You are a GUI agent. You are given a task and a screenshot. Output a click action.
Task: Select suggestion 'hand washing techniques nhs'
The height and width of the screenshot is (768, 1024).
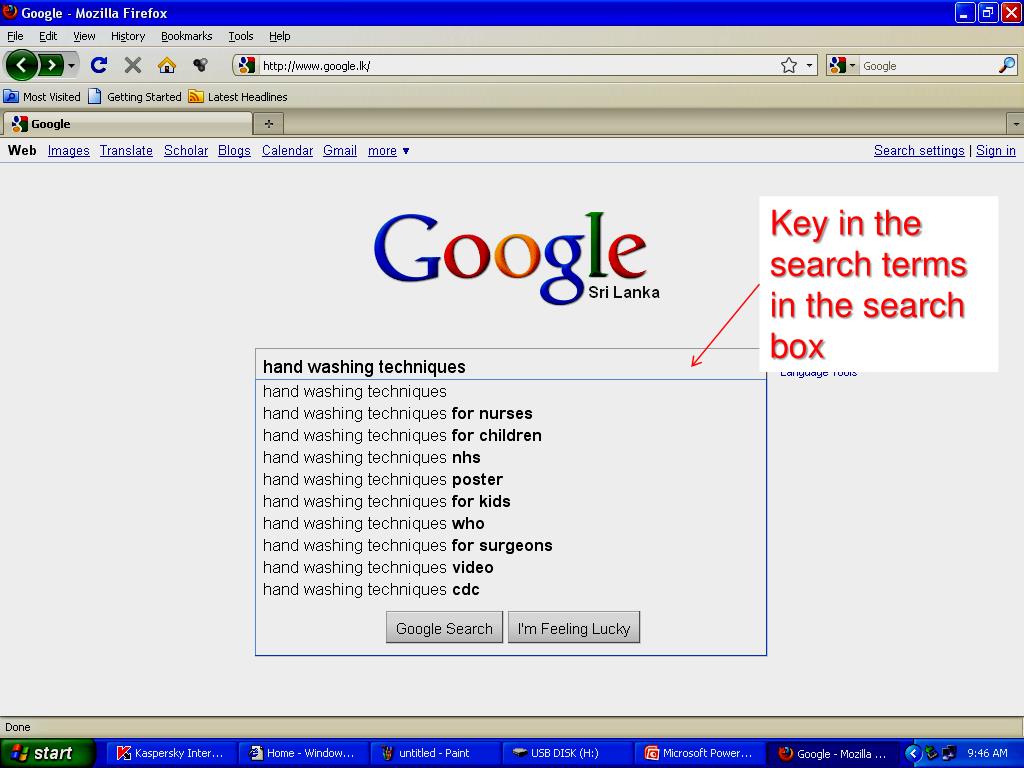[x=510, y=457]
